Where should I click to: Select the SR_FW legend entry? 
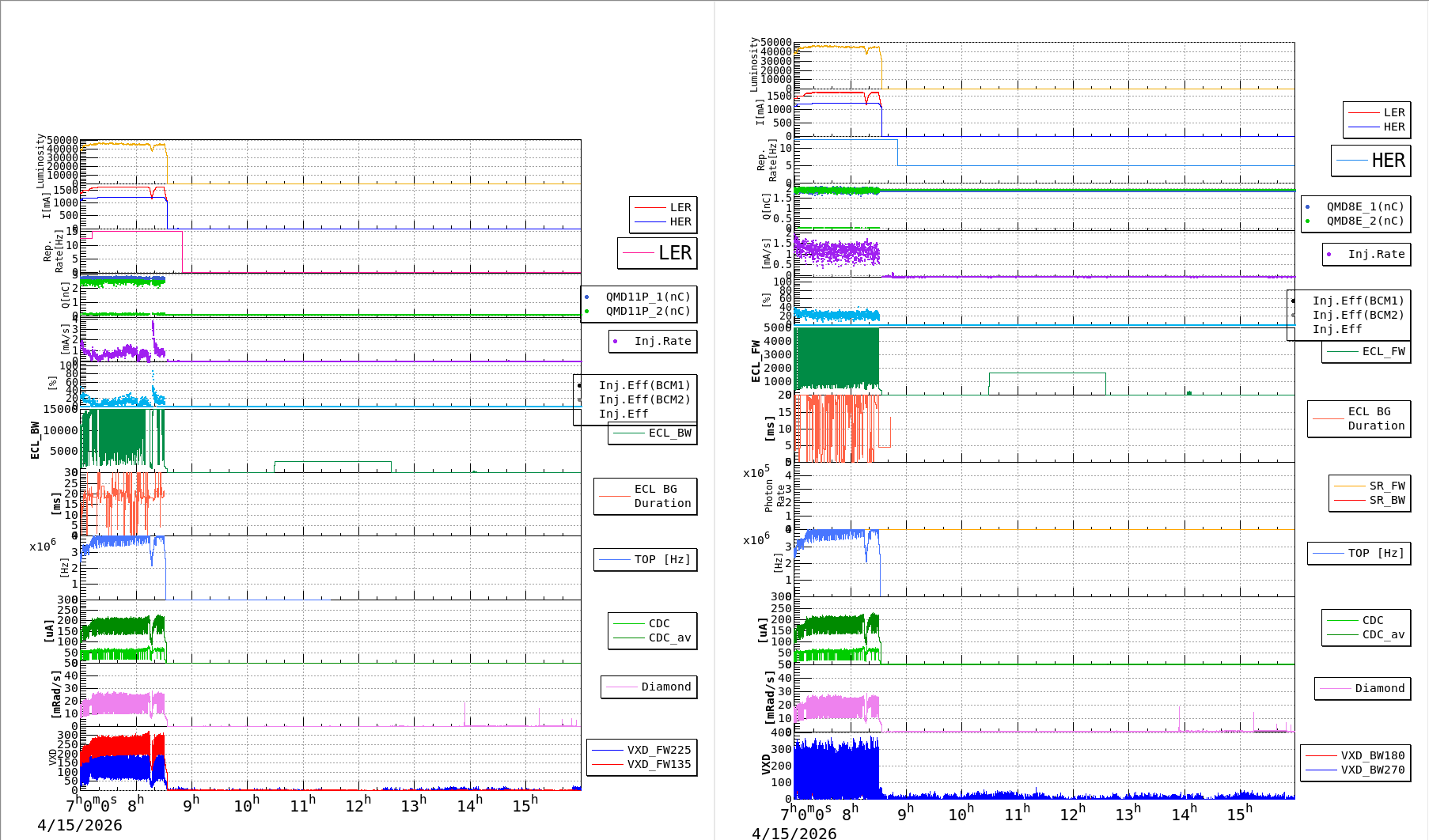click(x=1386, y=486)
